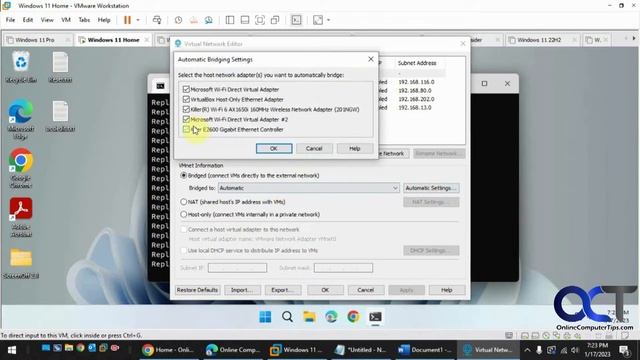
Task: Open Terminal in guest taskbar
Action: (x=376, y=317)
